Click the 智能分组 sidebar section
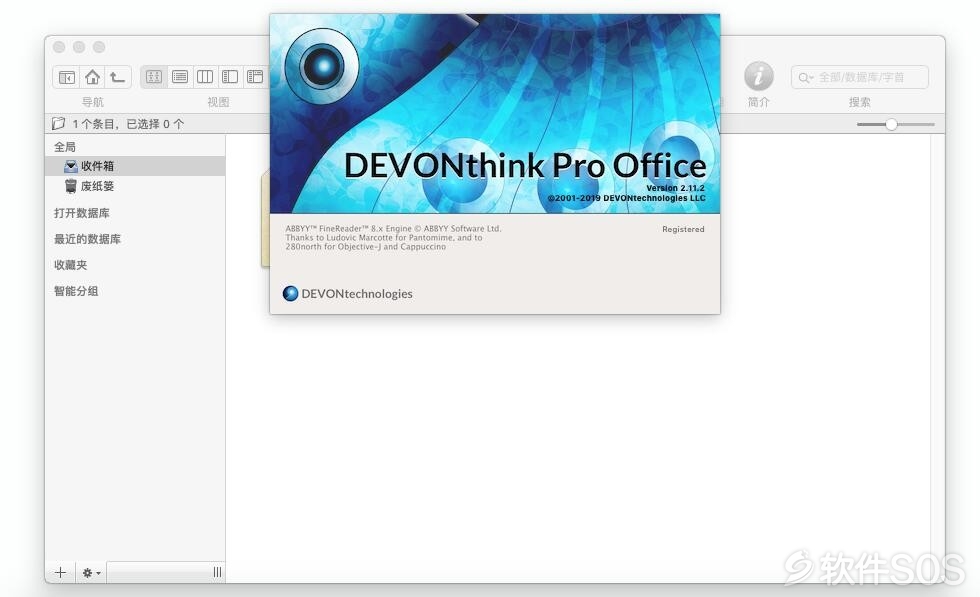980x597 pixels. click(x=76, y=291)
